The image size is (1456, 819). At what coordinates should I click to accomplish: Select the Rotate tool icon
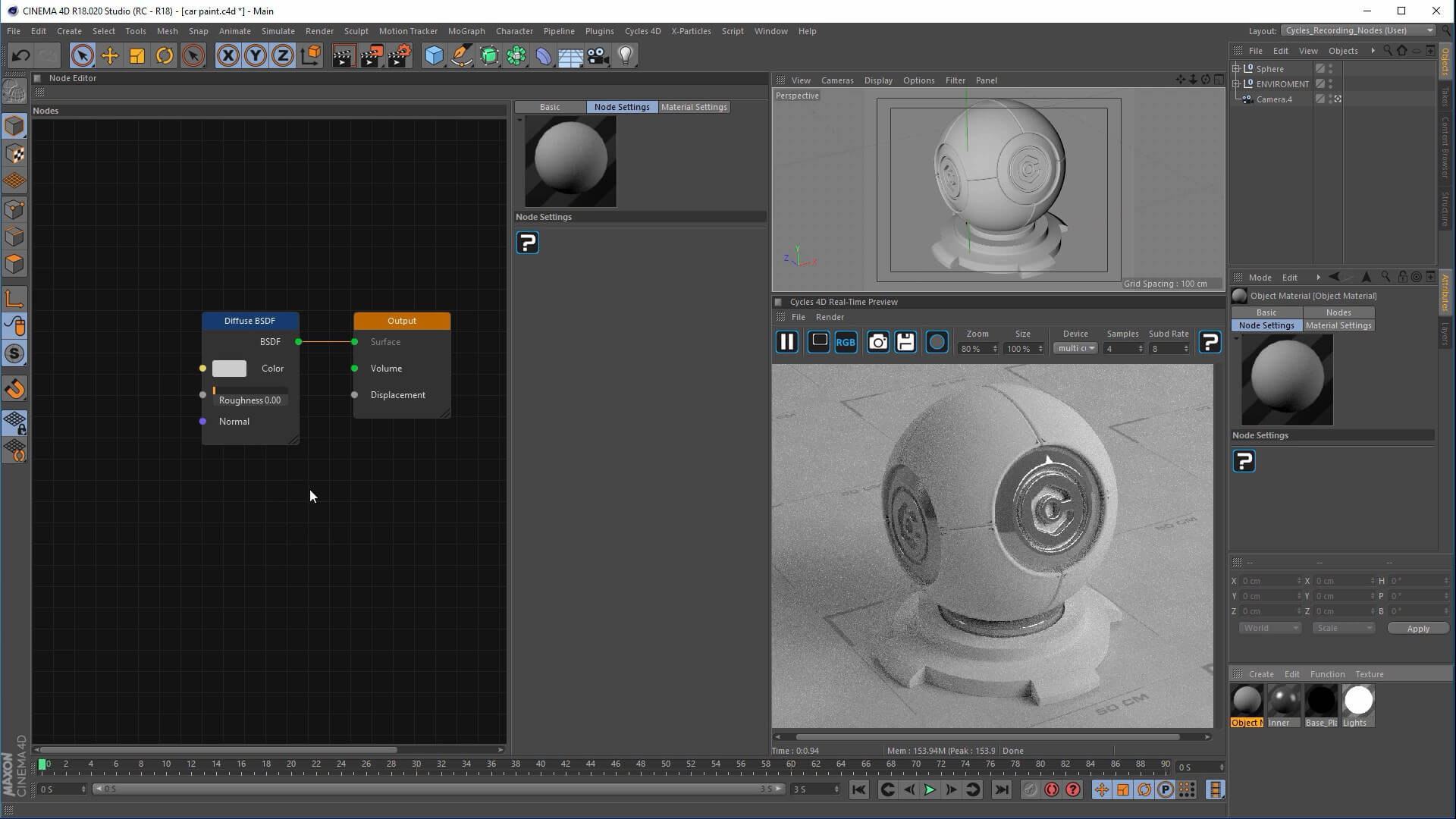pos(165,55)
